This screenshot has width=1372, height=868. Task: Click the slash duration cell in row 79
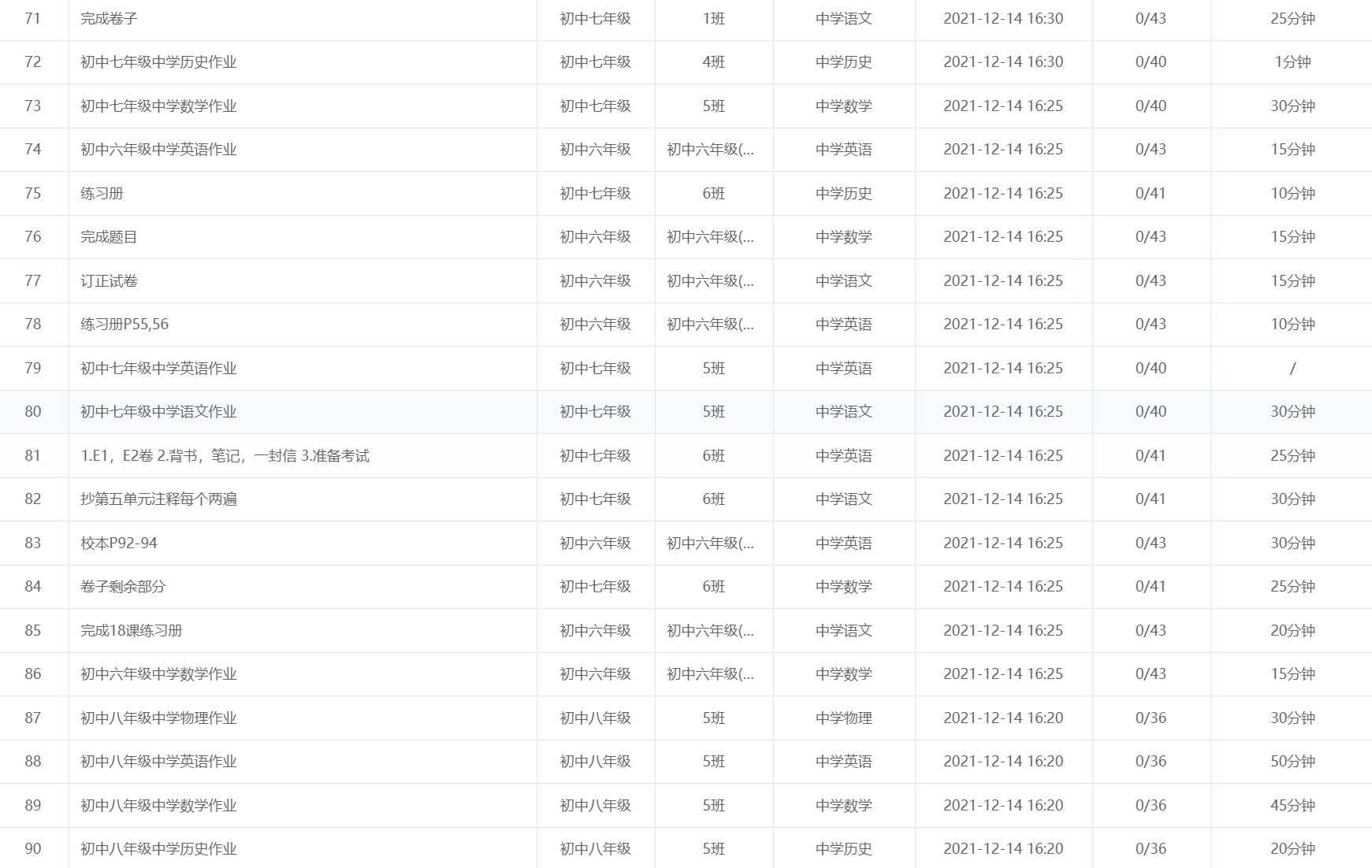click(x=1292, y=368)
